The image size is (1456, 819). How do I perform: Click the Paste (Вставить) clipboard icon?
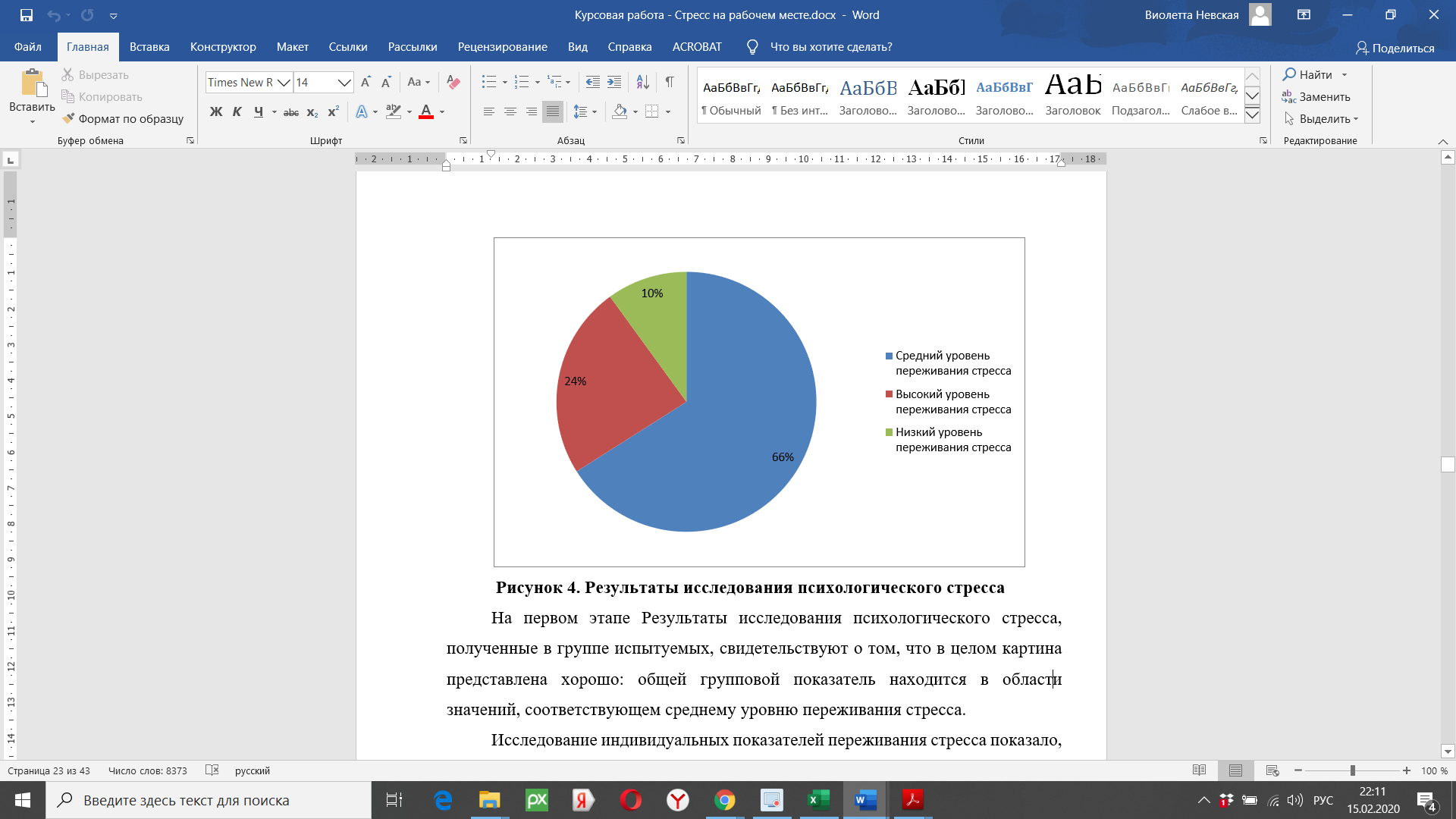[x=33, y=83]
